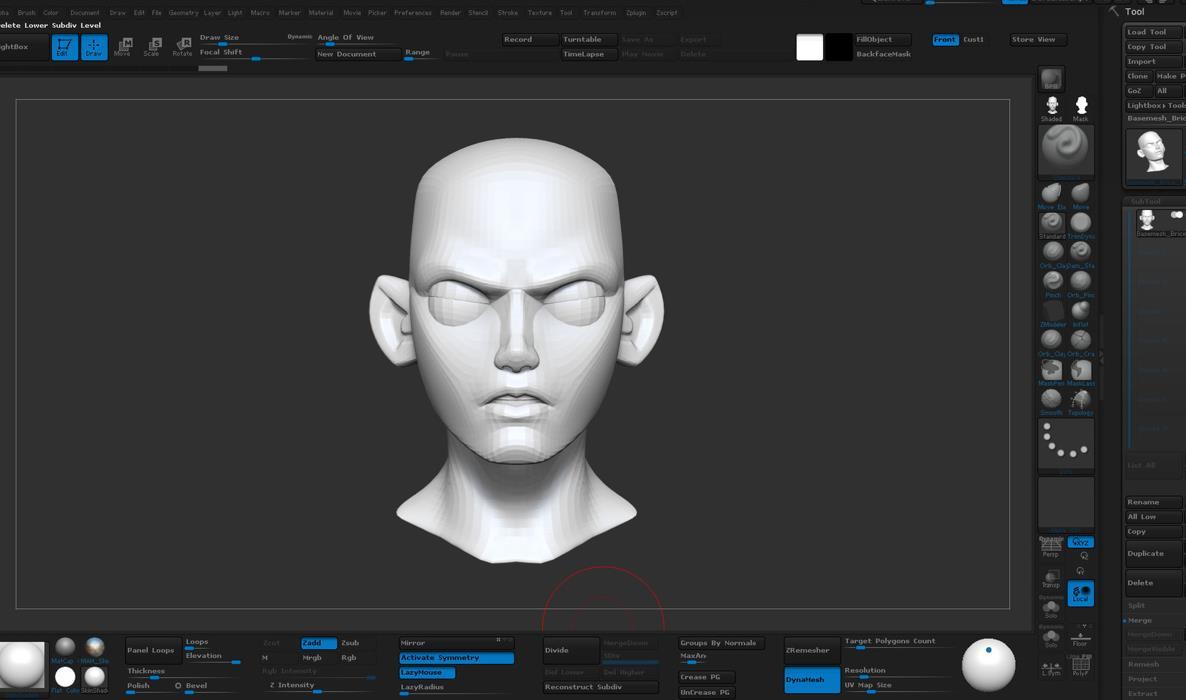Choose the Smooth brush
Screen dimensions: 1186x700
(x=1051, y=400)
